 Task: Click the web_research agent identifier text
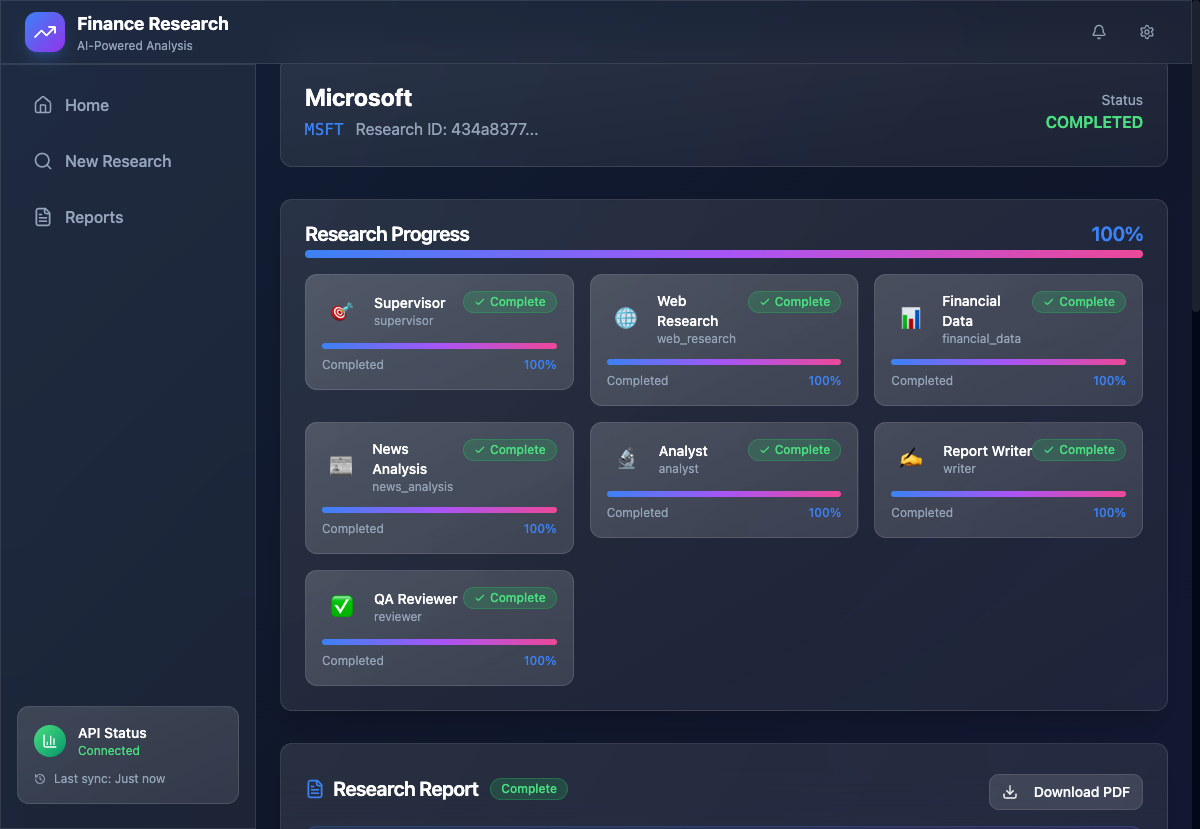click(x=696, y=339)
